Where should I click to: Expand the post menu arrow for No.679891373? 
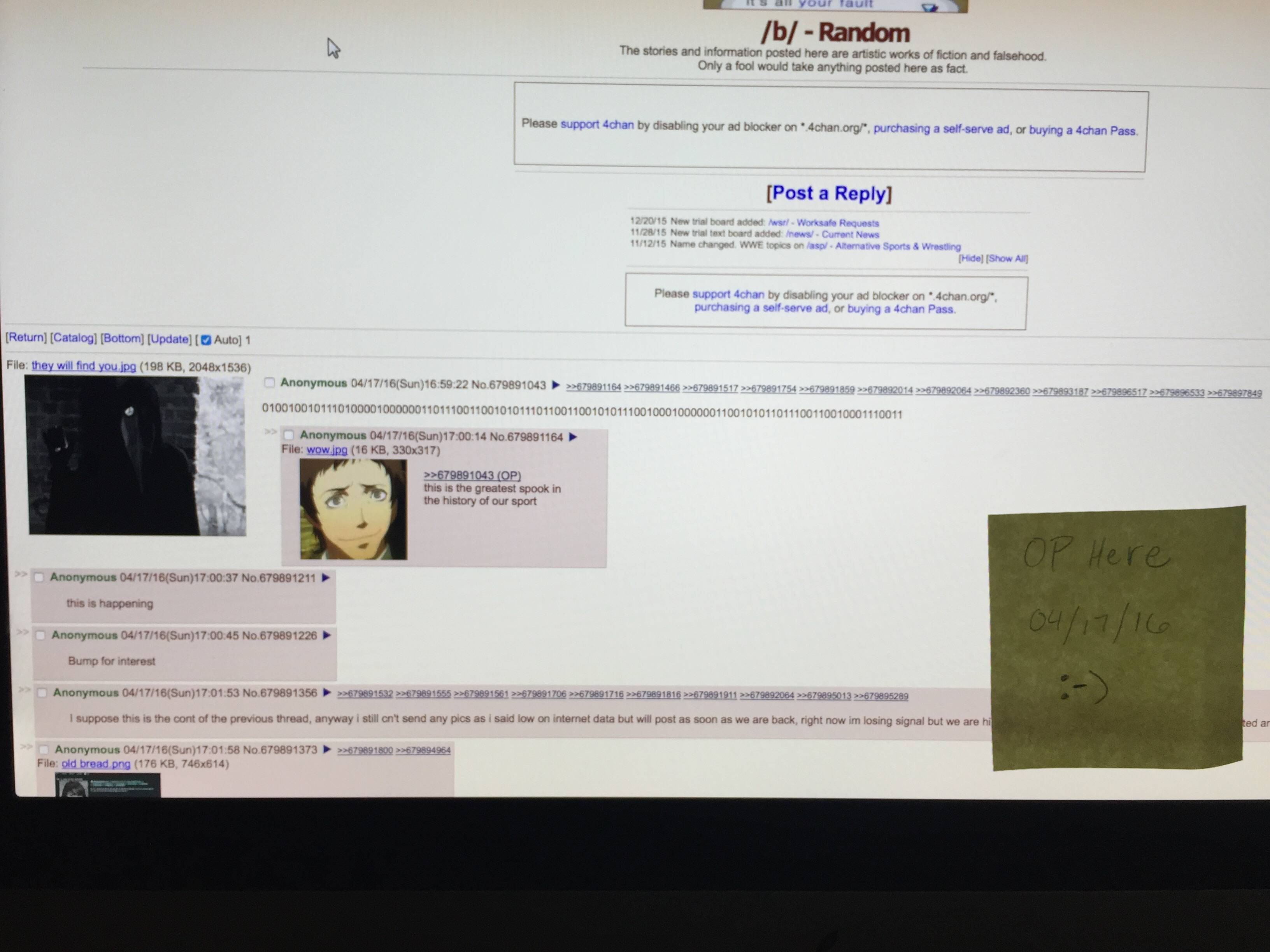[327, 749]
